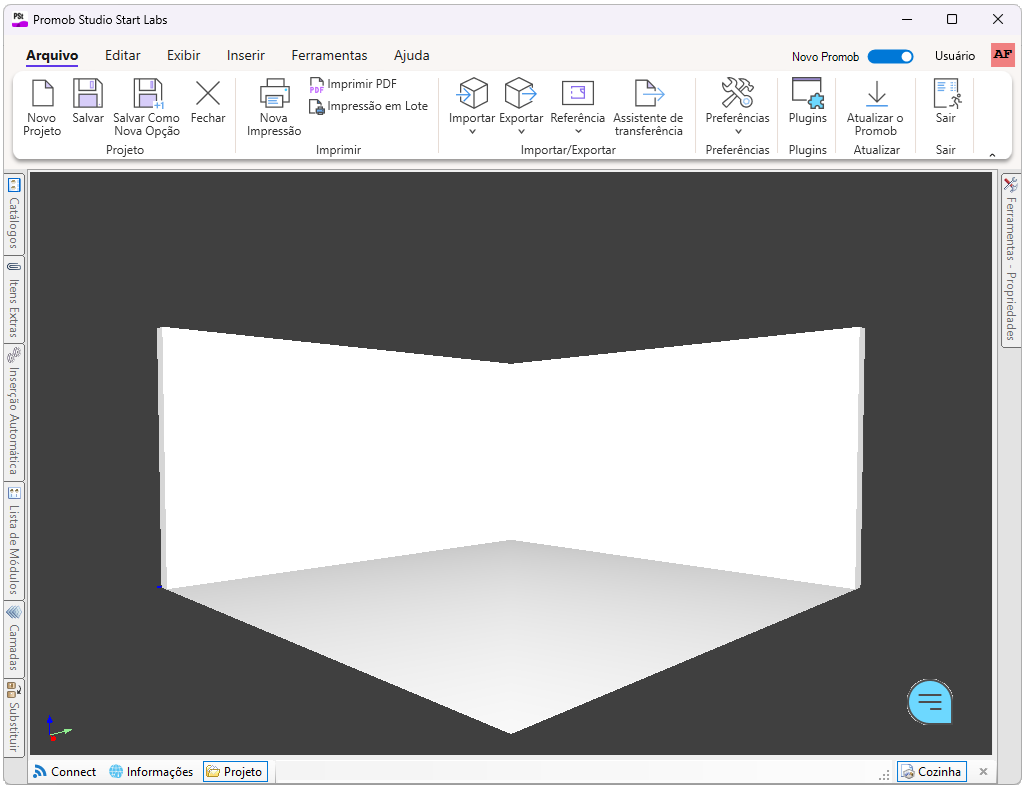
Task: Click the Fechar project icon
Action: tap(208, 93)
